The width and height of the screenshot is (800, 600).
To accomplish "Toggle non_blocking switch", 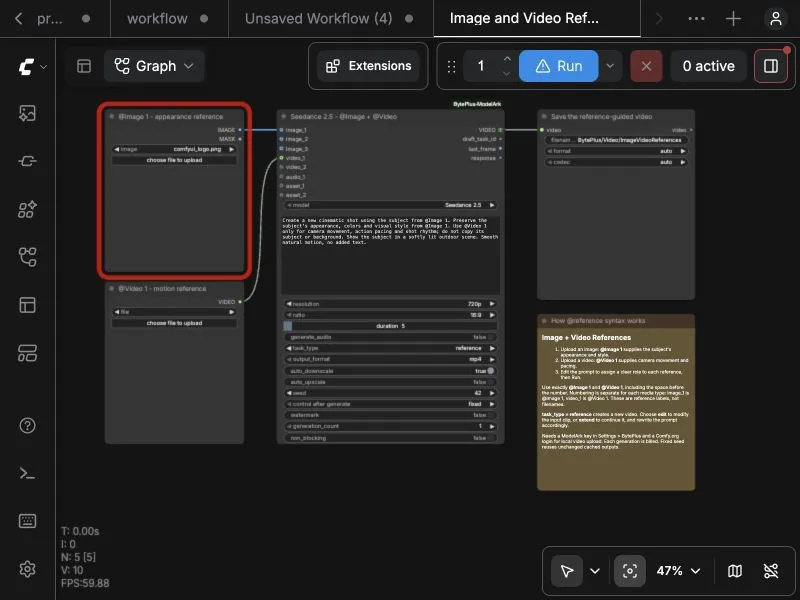I will [390, 438].
